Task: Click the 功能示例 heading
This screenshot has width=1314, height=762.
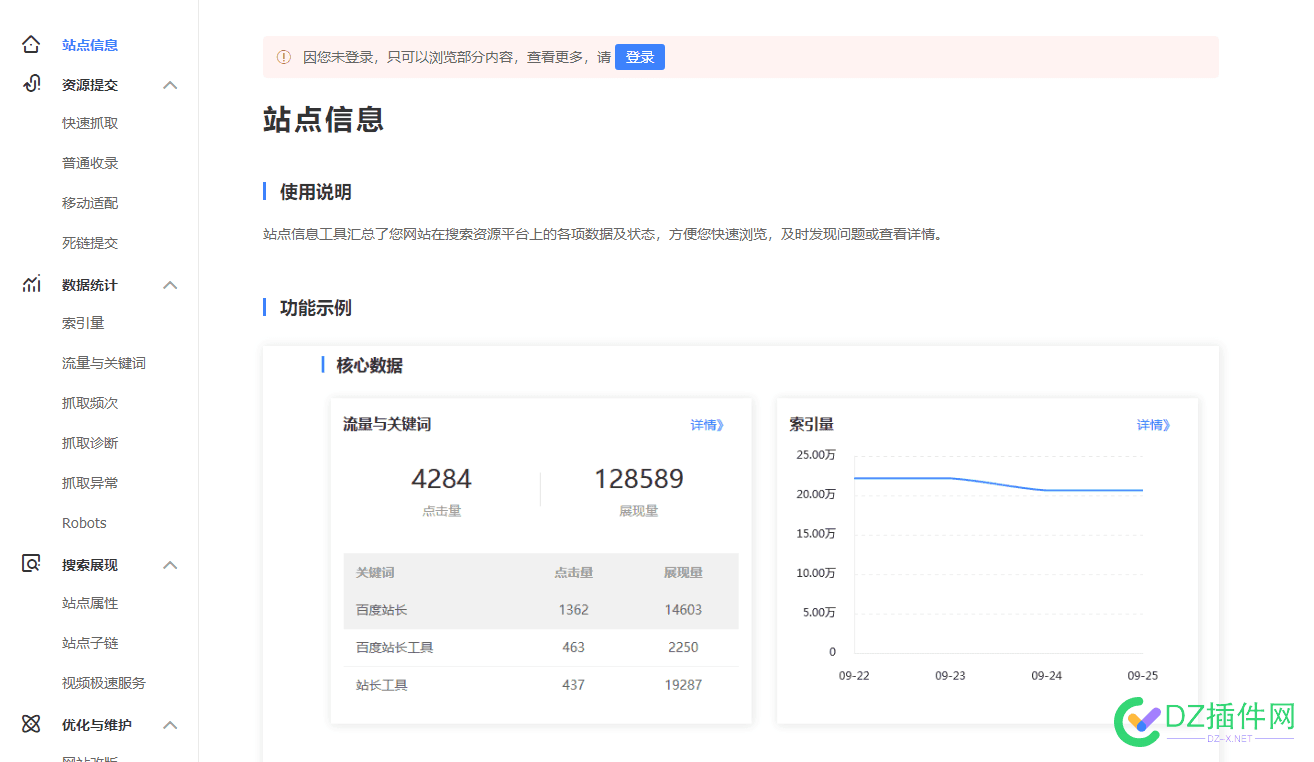Action: point(315,307)
